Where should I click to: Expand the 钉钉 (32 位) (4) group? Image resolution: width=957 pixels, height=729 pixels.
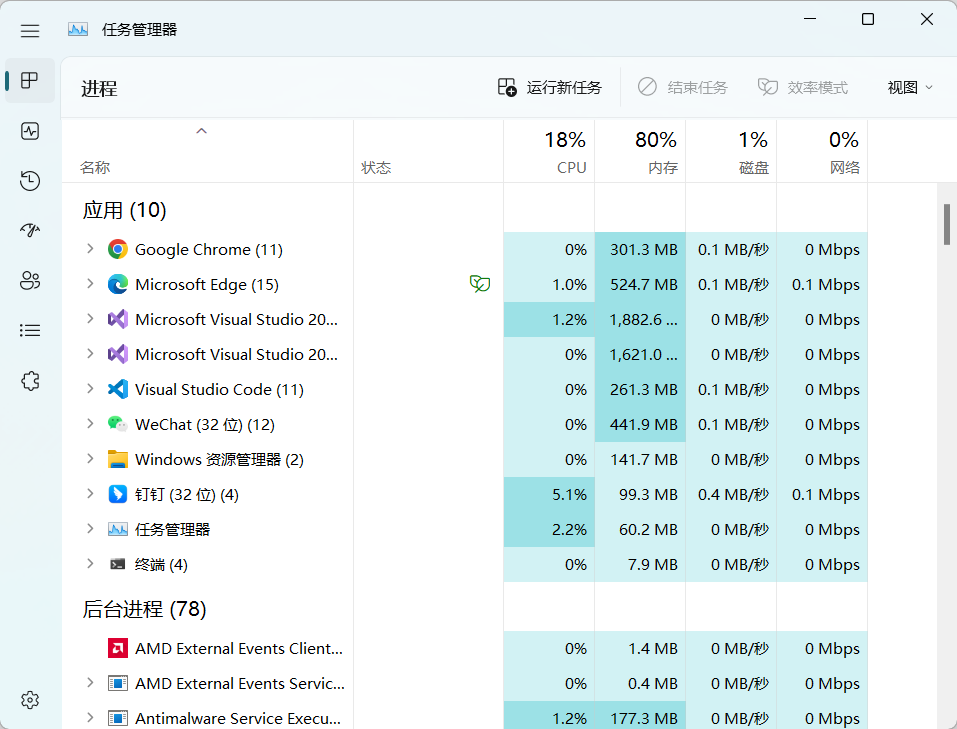click(90, 493)
